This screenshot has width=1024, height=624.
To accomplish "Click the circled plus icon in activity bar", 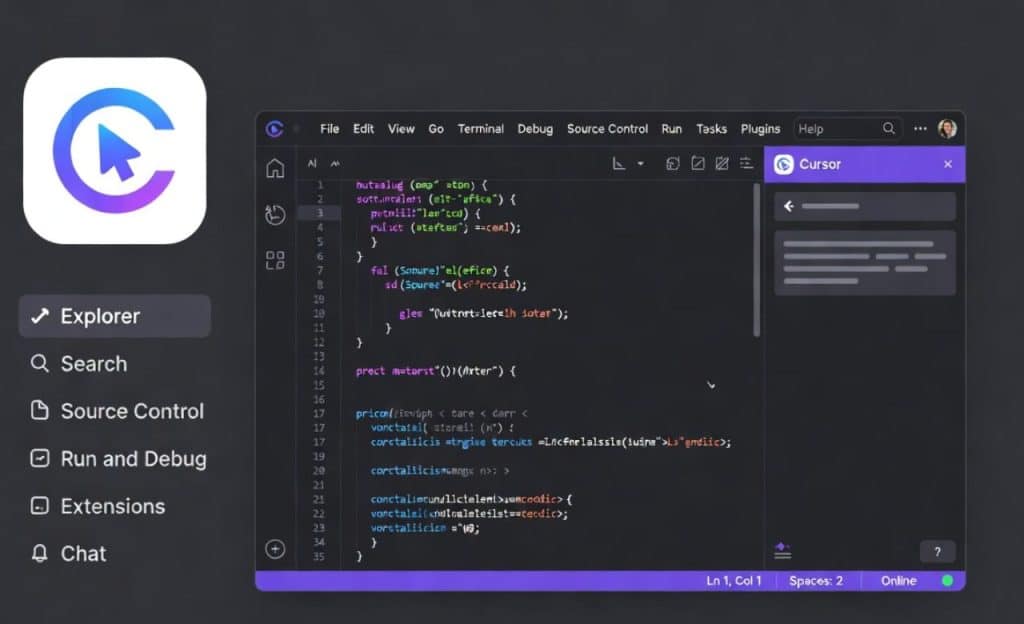I will pyautogui.click(x=275, y=549).
